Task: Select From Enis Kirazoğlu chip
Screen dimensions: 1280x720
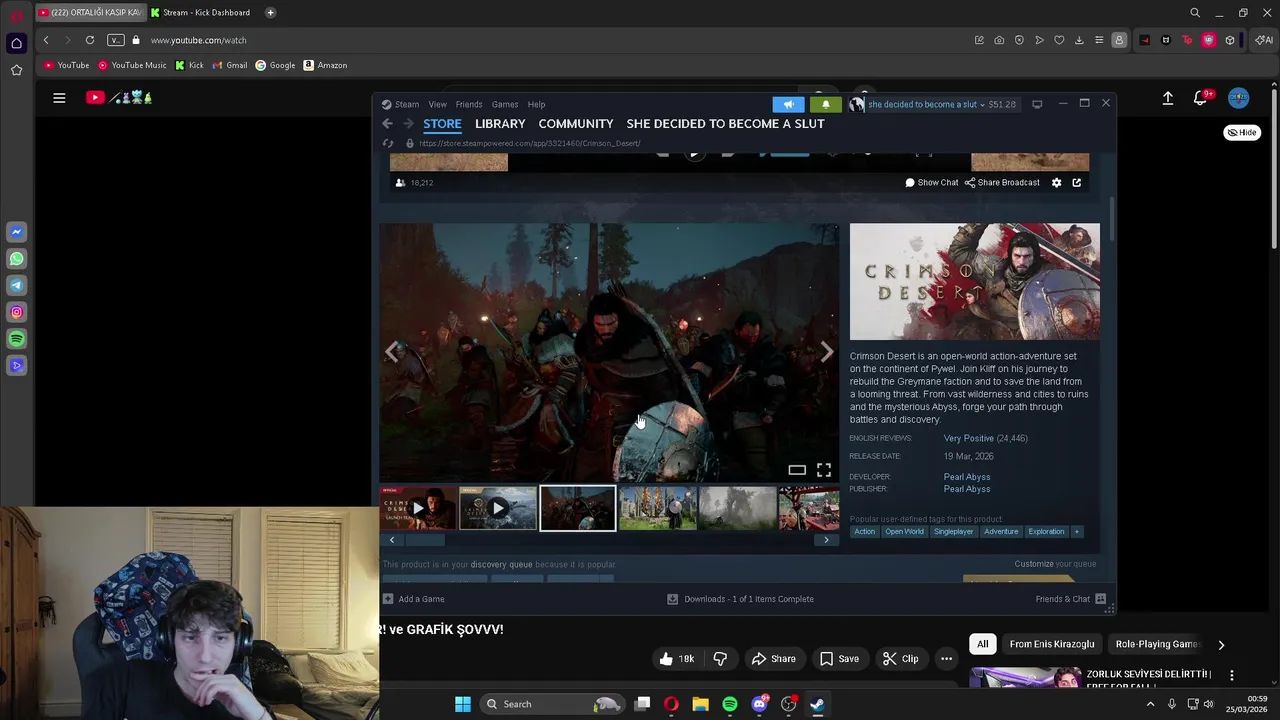Action: click(x=1052, y=644)
